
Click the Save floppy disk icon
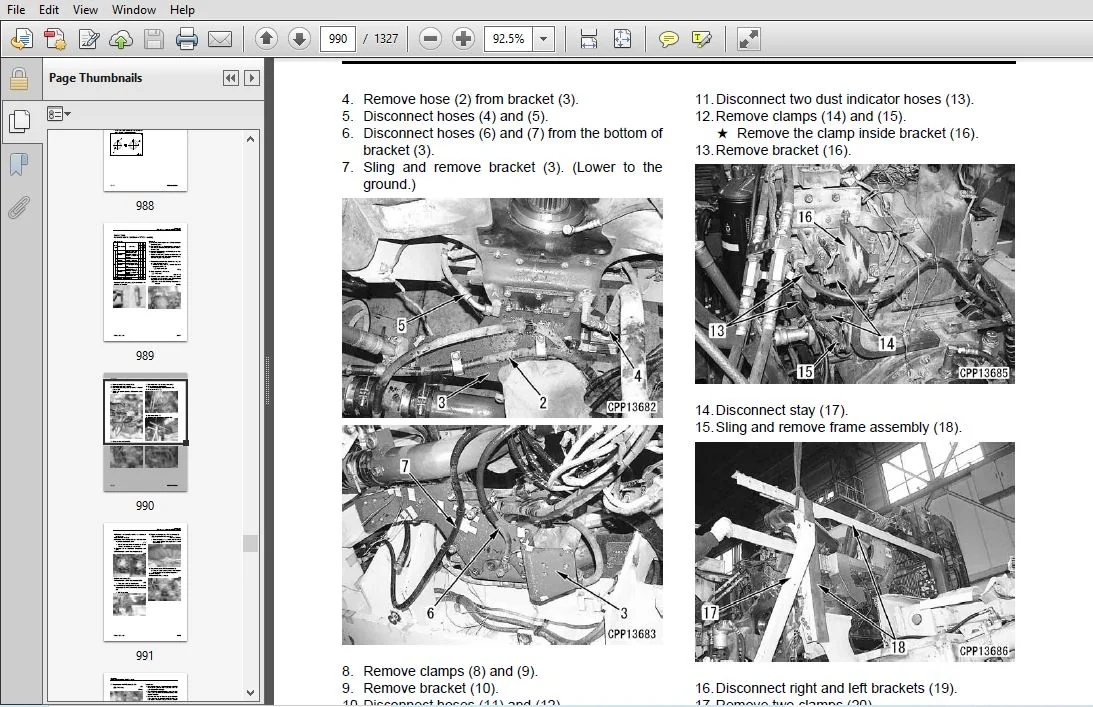(x=154, y=39)
